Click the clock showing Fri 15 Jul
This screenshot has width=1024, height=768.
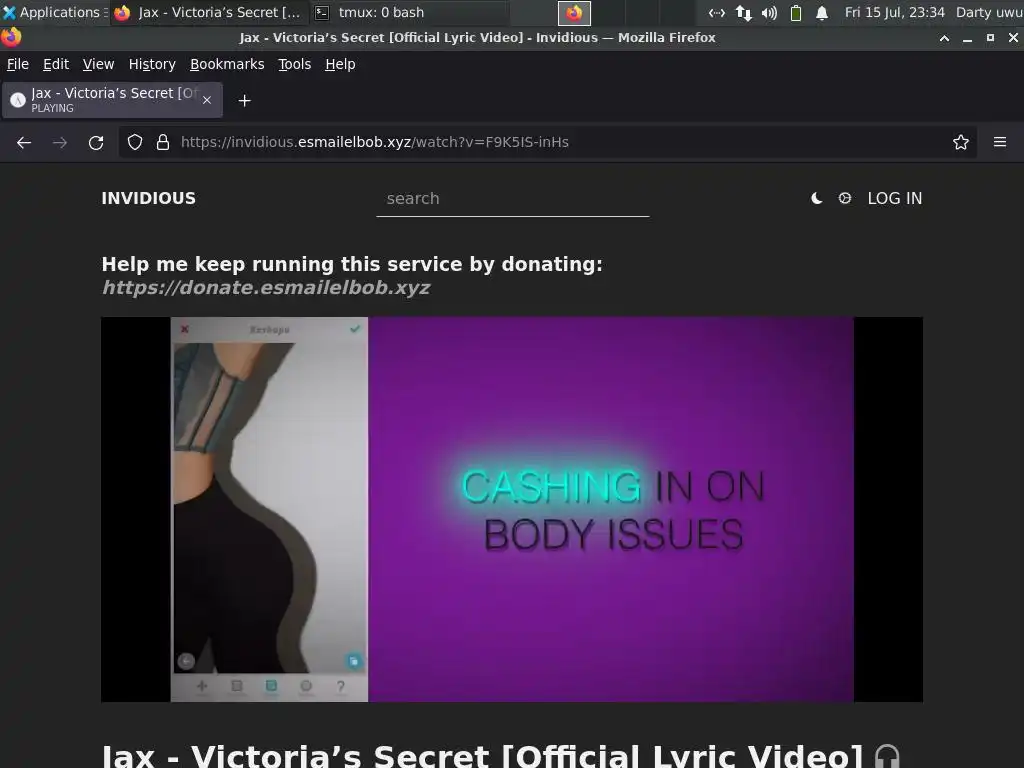pyautogui.click(x=894, y=12)
